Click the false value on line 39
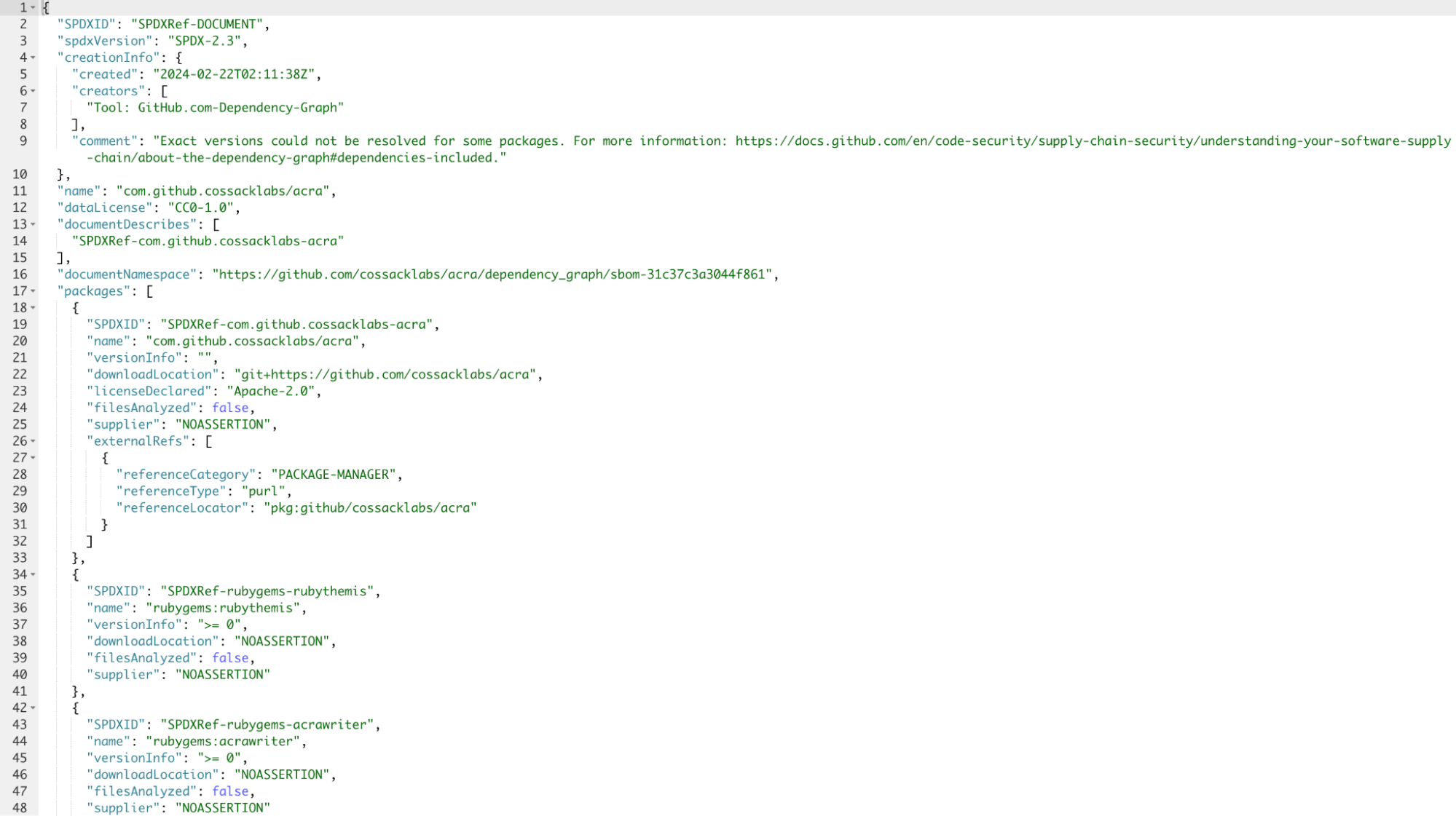The image size is (1456, 816). point(230,658)
